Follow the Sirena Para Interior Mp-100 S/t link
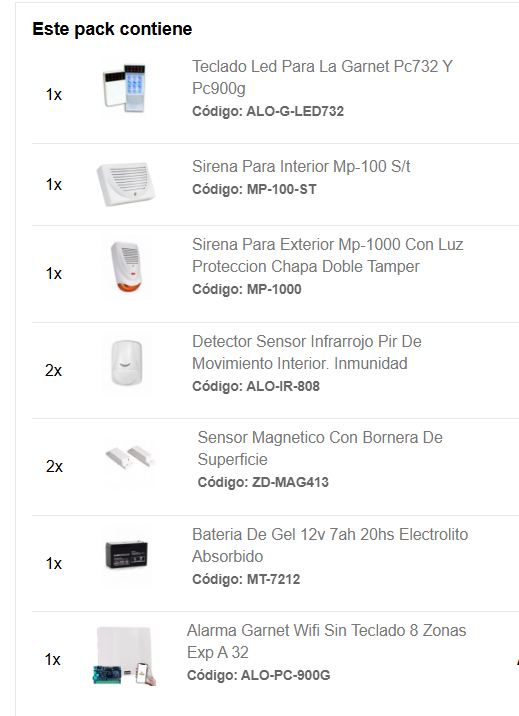The image size is (519, 716). tap(301, 166)
